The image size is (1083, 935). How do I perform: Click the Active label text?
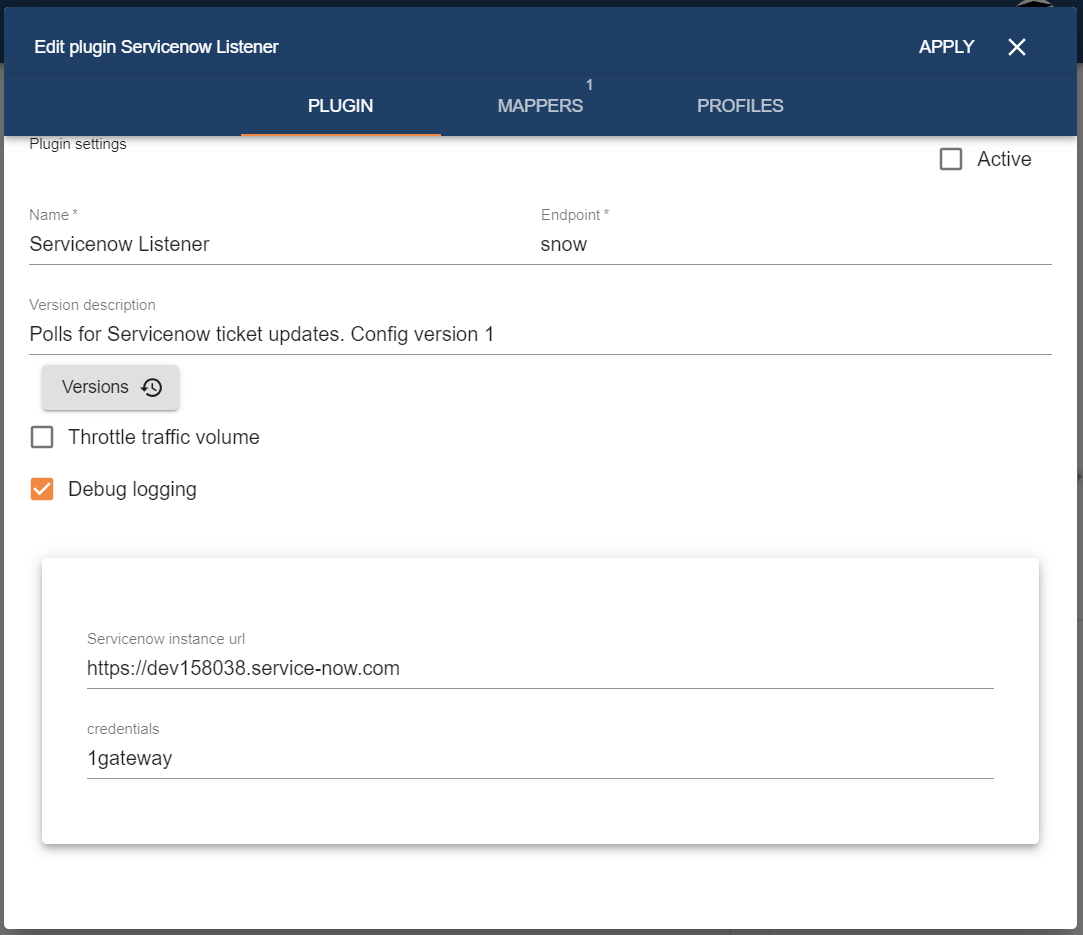[x=1004, y=159]
